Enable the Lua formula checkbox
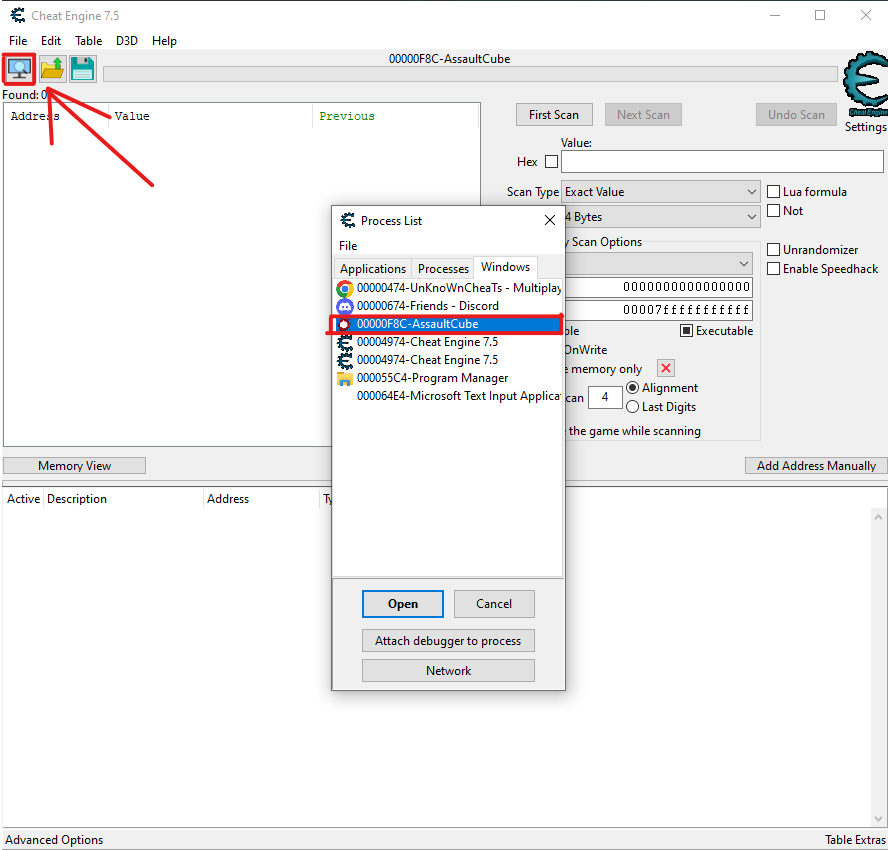 pos(773,191)
